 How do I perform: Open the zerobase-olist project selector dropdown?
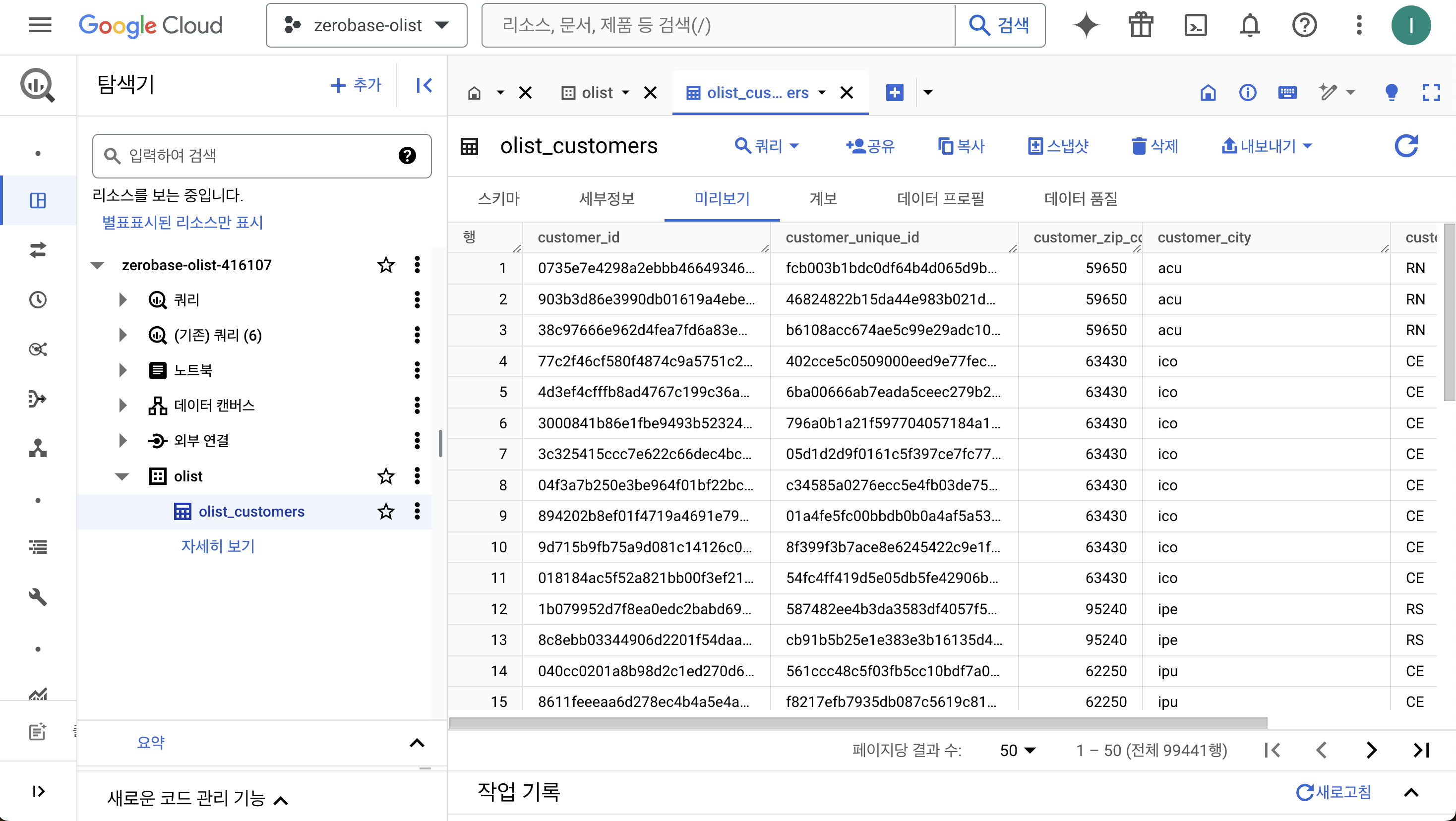pos(366,25)
